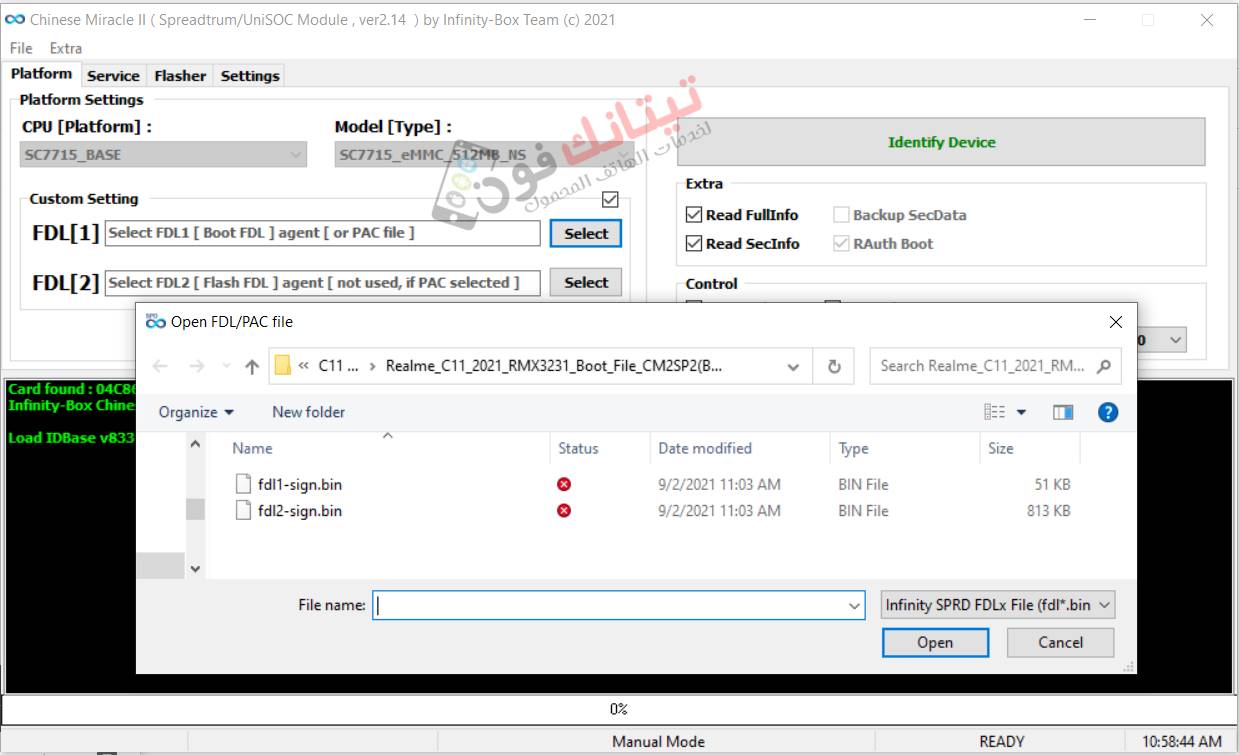Cancel the file dialog
The height and width of the screenshot is (755, 1239).
point(1060,642)
